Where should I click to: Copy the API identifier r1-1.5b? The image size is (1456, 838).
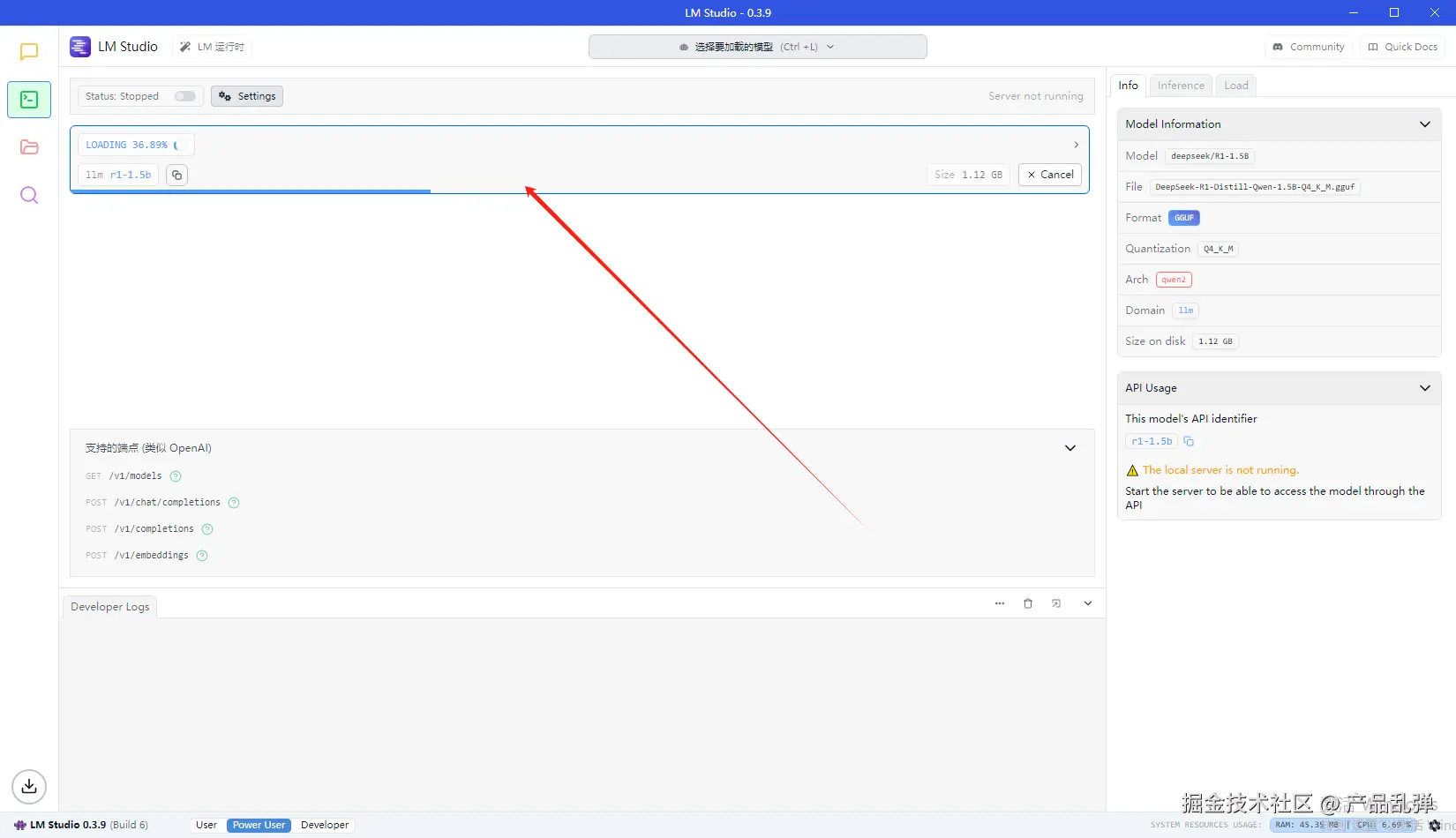coord(1189,441)
